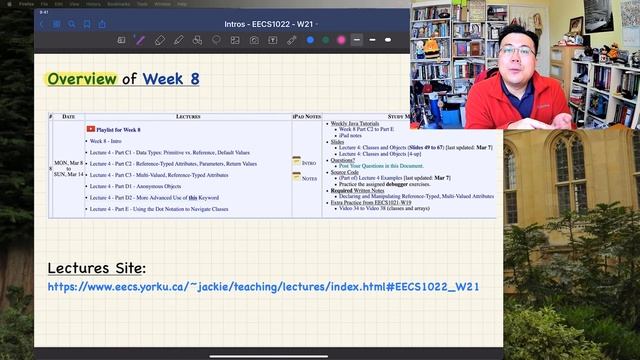This screenshot has width=640, height=360.
Task: Open the Apple menu
Action: pyautogui.click(x=9, y=4)
